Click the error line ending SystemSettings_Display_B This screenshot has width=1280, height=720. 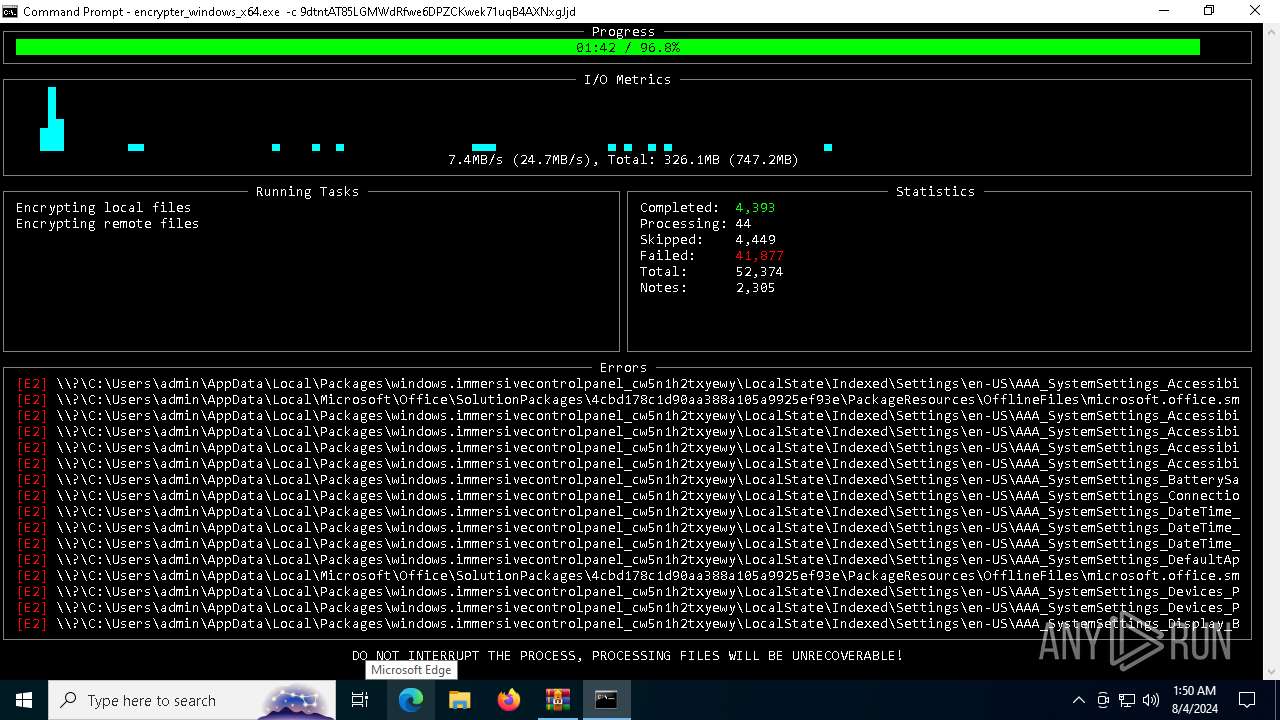(x=628, y=623)
